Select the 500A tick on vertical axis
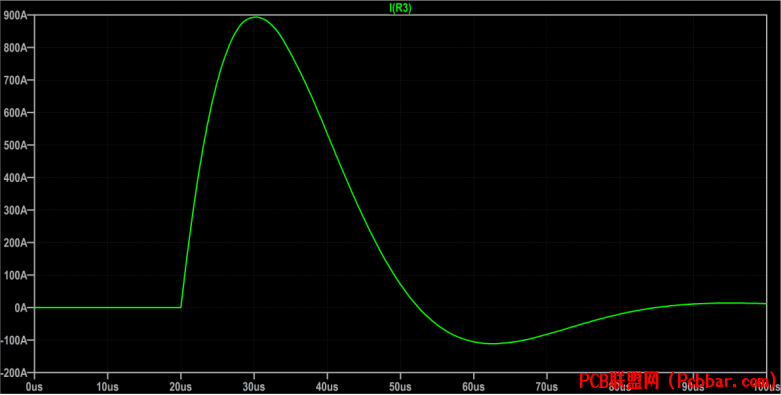781x395 pixels. pyautogui.click(x=16, y=145)
